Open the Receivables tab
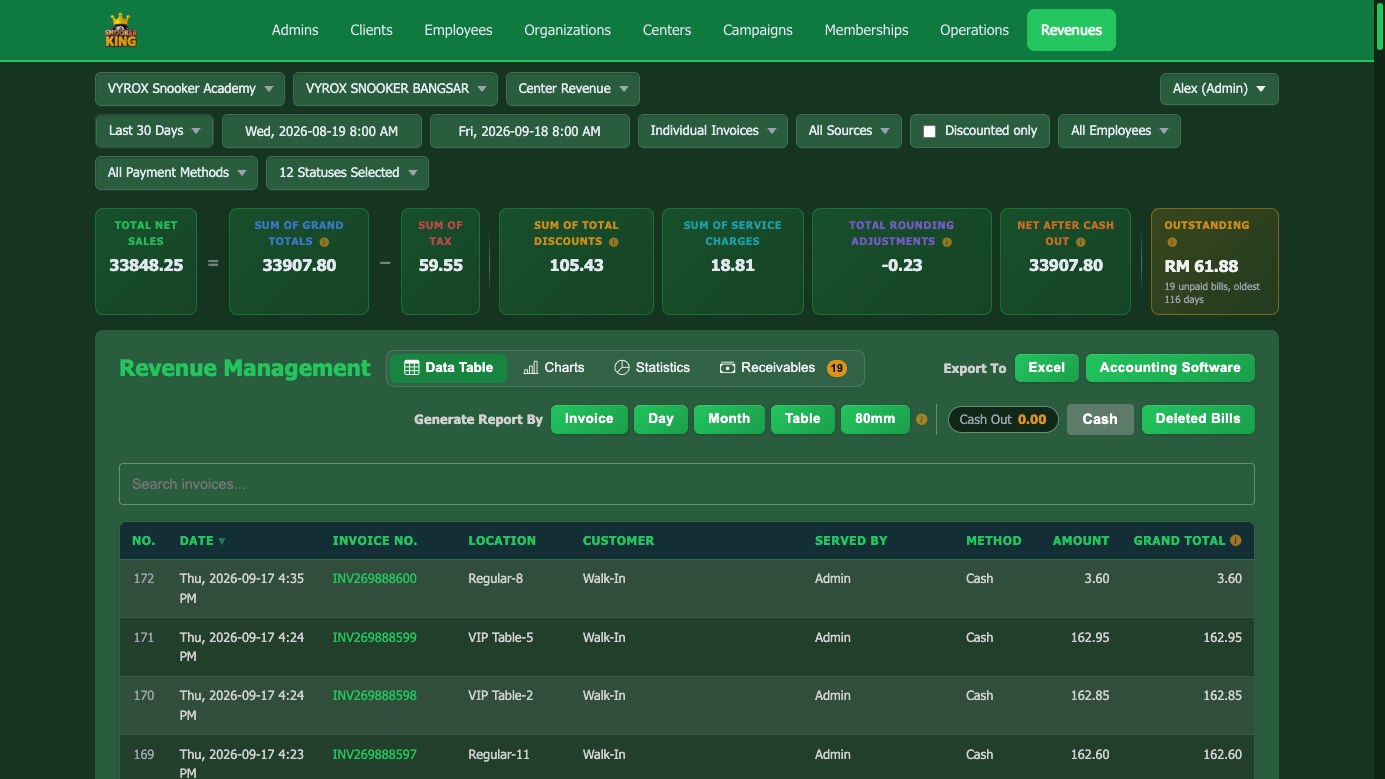This screenshot has height=779, width=1385. click(783, 368)
